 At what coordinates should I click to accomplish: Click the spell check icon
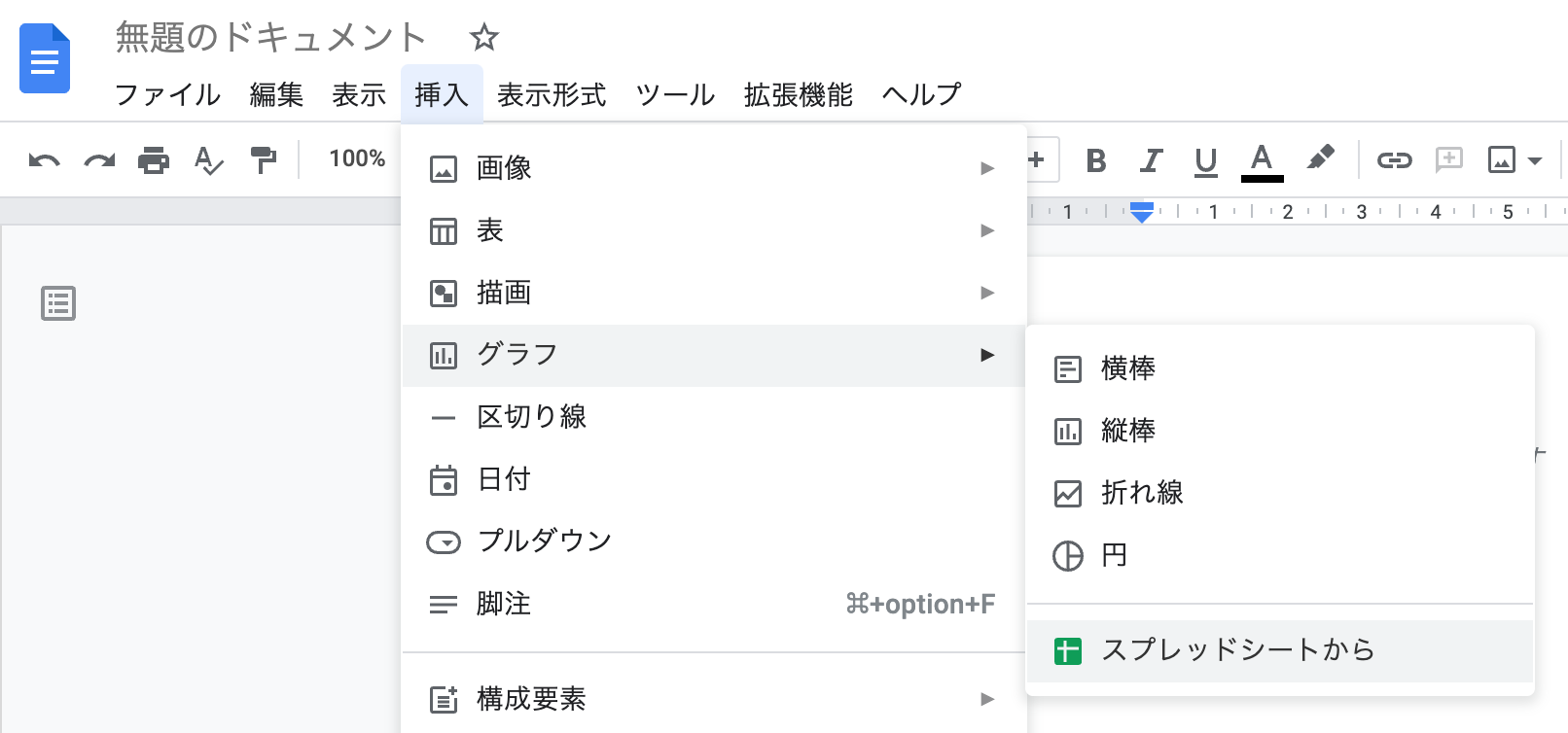(x=208, y=160)
